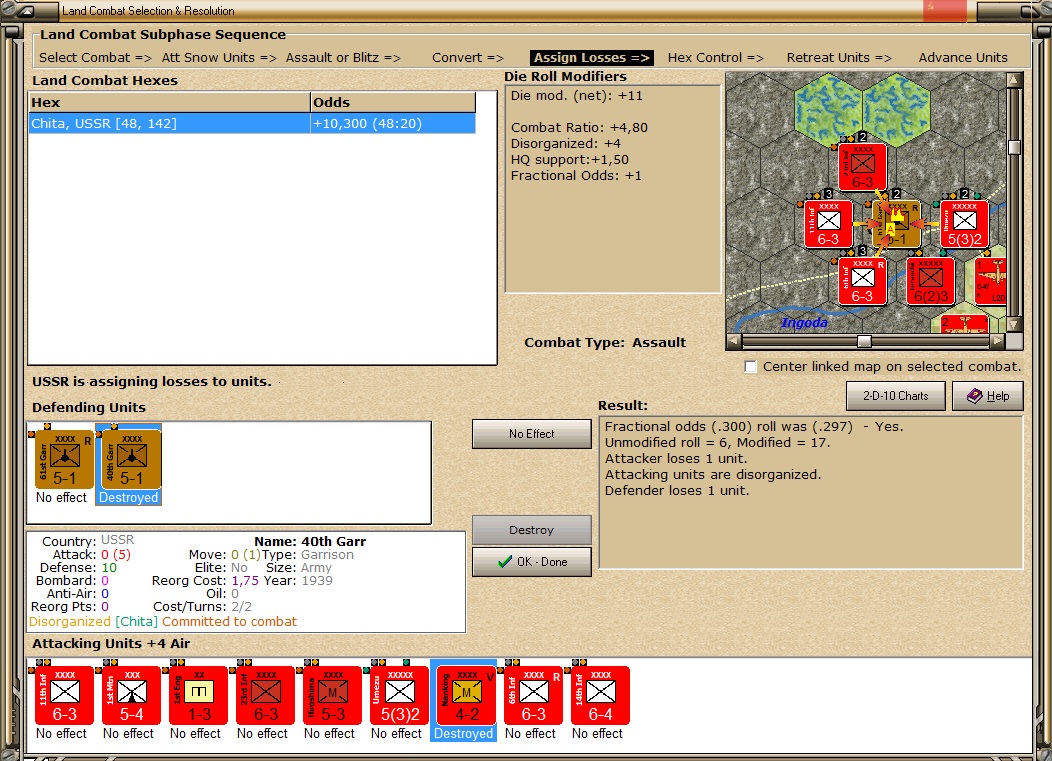Select the Chita, USSR combat hex row
Screen dimensions: 1052x761
click(252, 123)
